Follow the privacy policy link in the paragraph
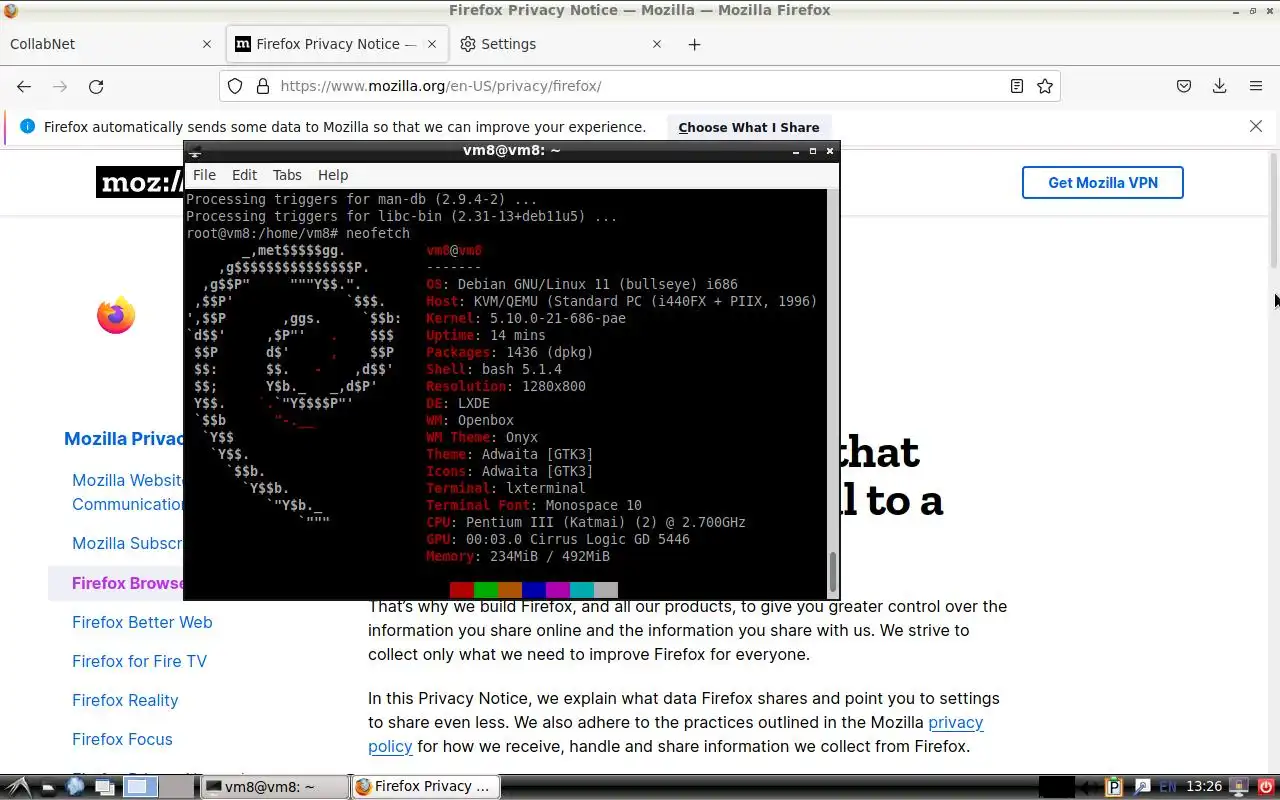The height and width of the screenshot is (800, 1280). click(956, 722)
